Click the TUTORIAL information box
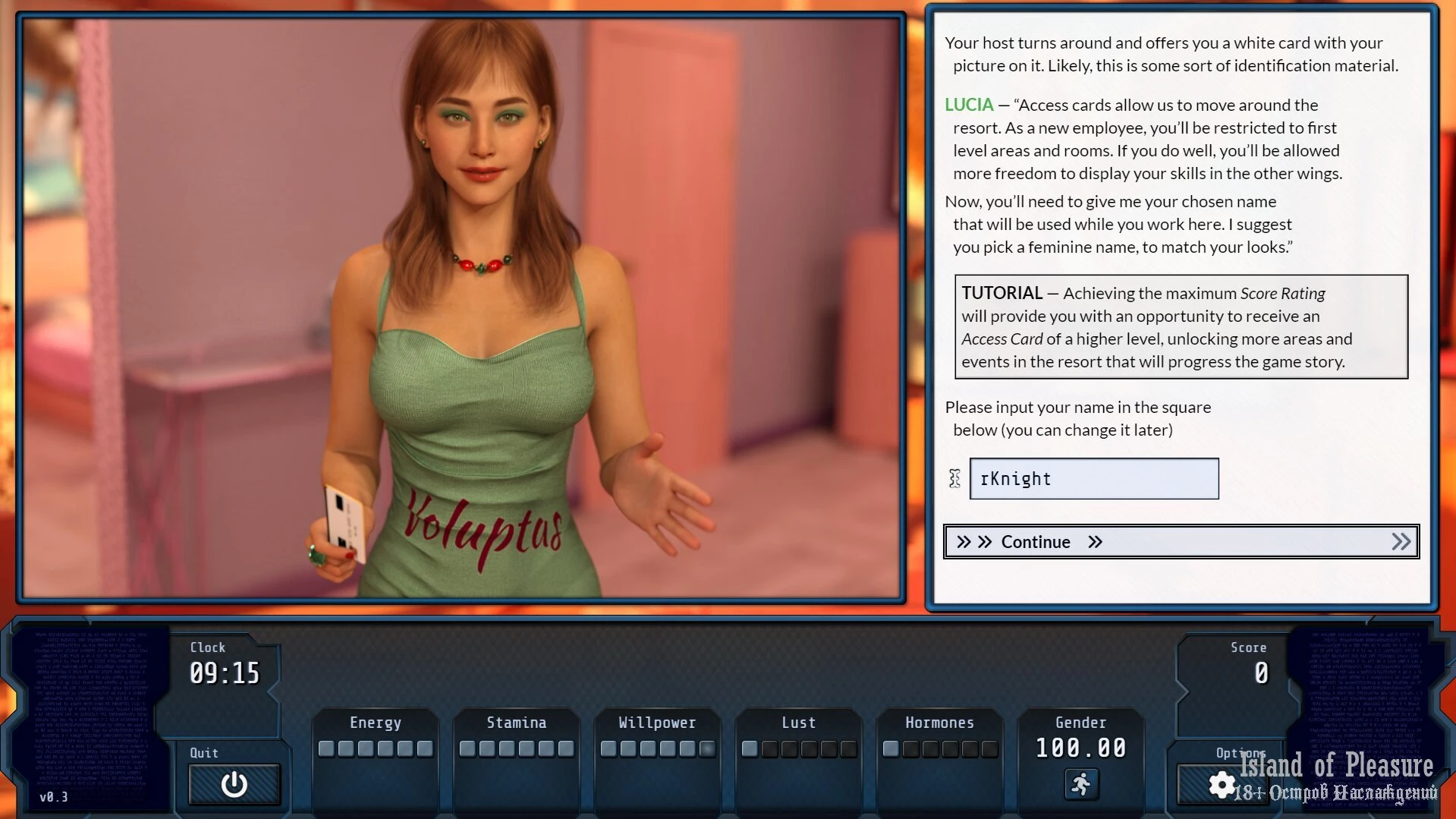1456x819 pixels. 1181,327
